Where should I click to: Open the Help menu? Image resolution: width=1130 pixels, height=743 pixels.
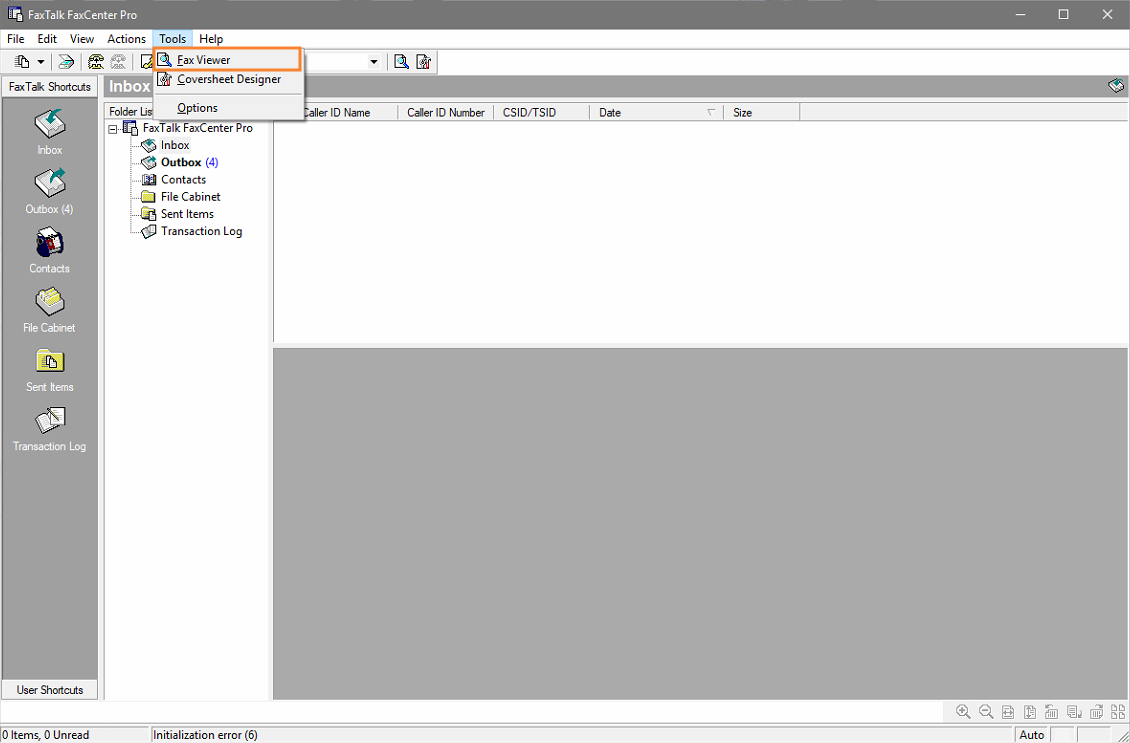coord(211,38)
